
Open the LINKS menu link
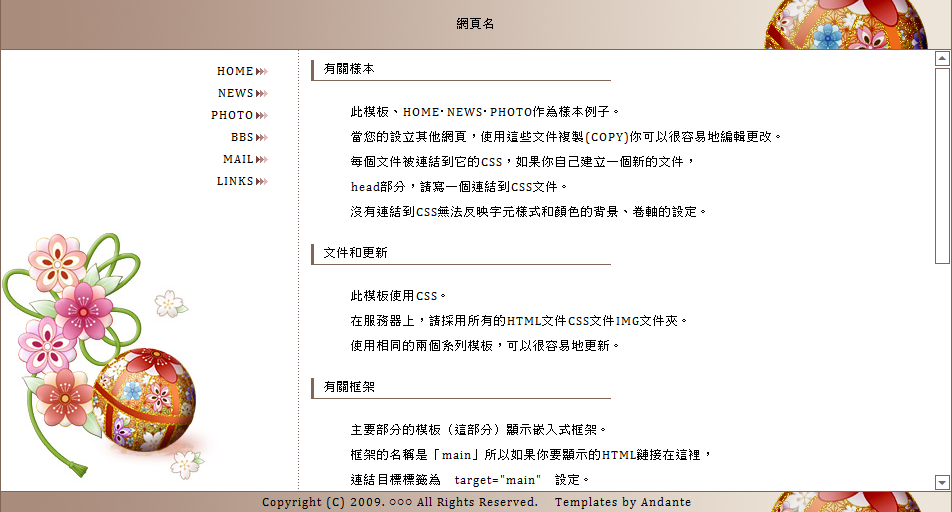(x=235, y=181)
